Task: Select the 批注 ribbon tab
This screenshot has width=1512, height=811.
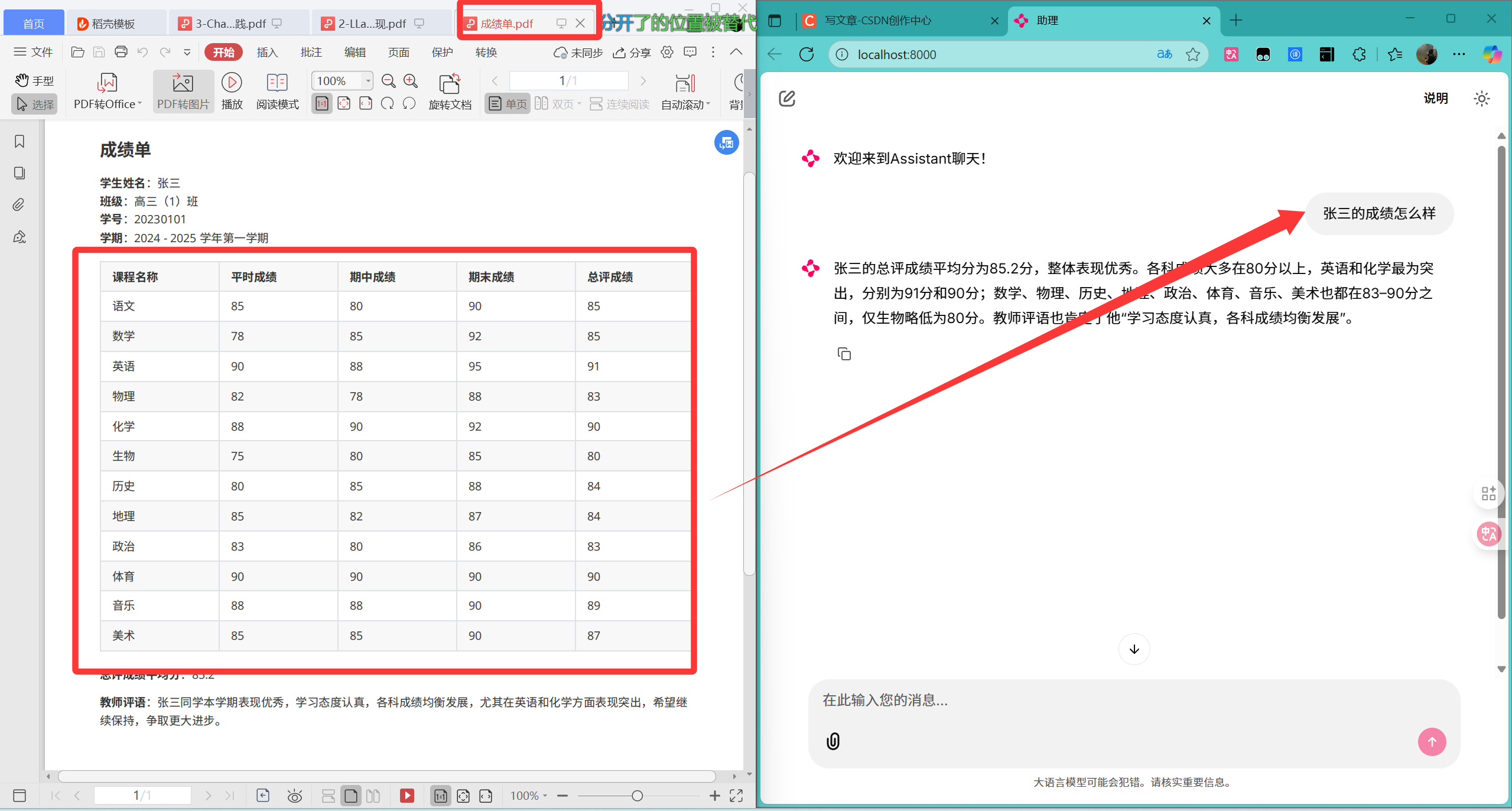Action: coord(311,53)
